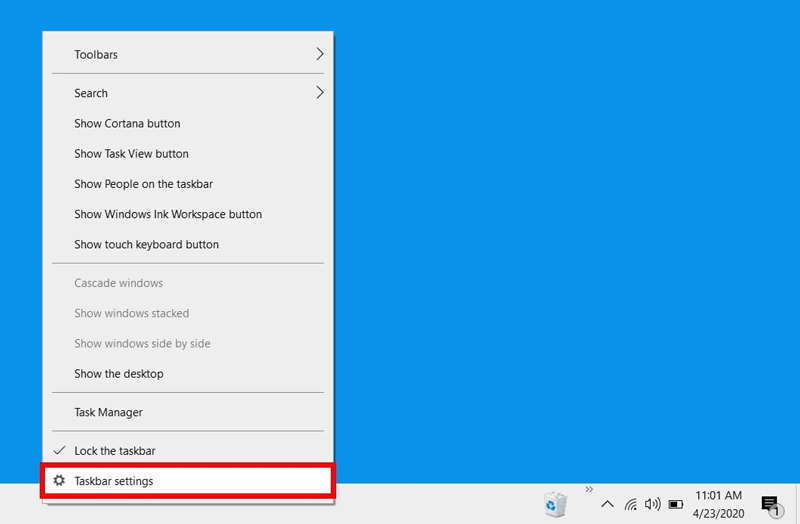Open the clock showing 11:01 AM
The image size is (800, 524).
(x=718, y=504)
